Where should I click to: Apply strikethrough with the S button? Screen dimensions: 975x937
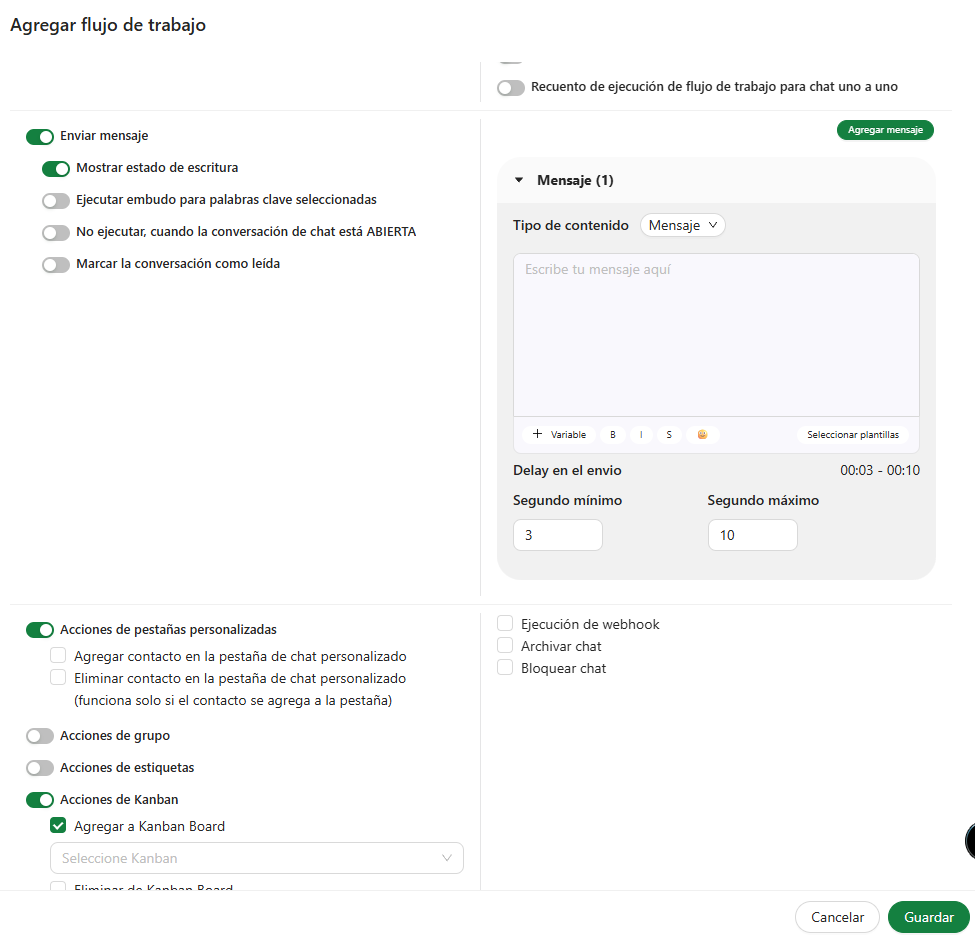click(x=669, y=435)
